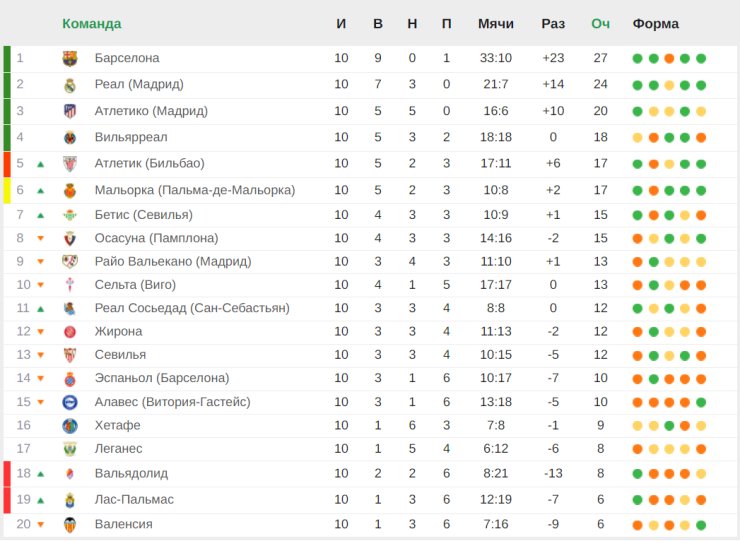740x541 pixels.
Task: Open the Жирона team page link
Action: click(118, 331)
